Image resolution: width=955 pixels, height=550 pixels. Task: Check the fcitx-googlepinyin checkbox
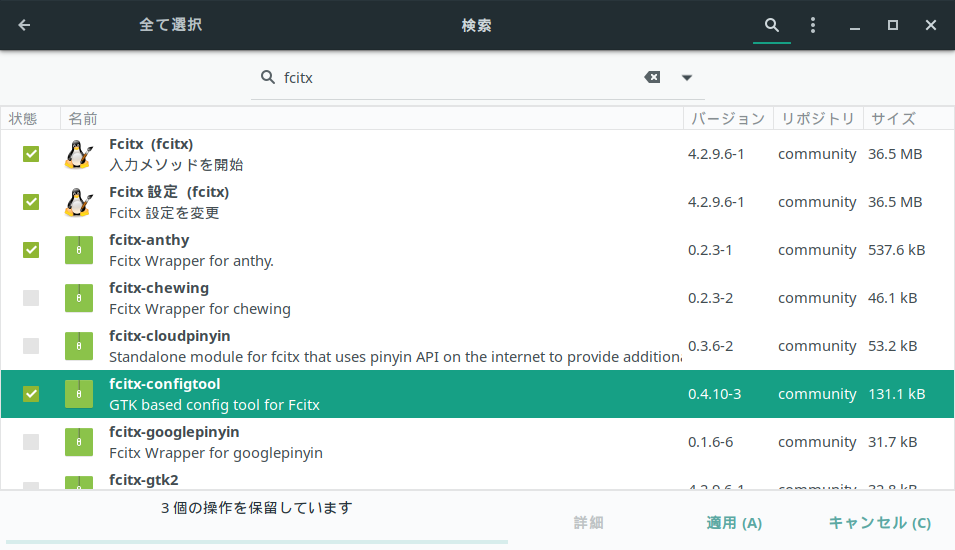point(31,442)
